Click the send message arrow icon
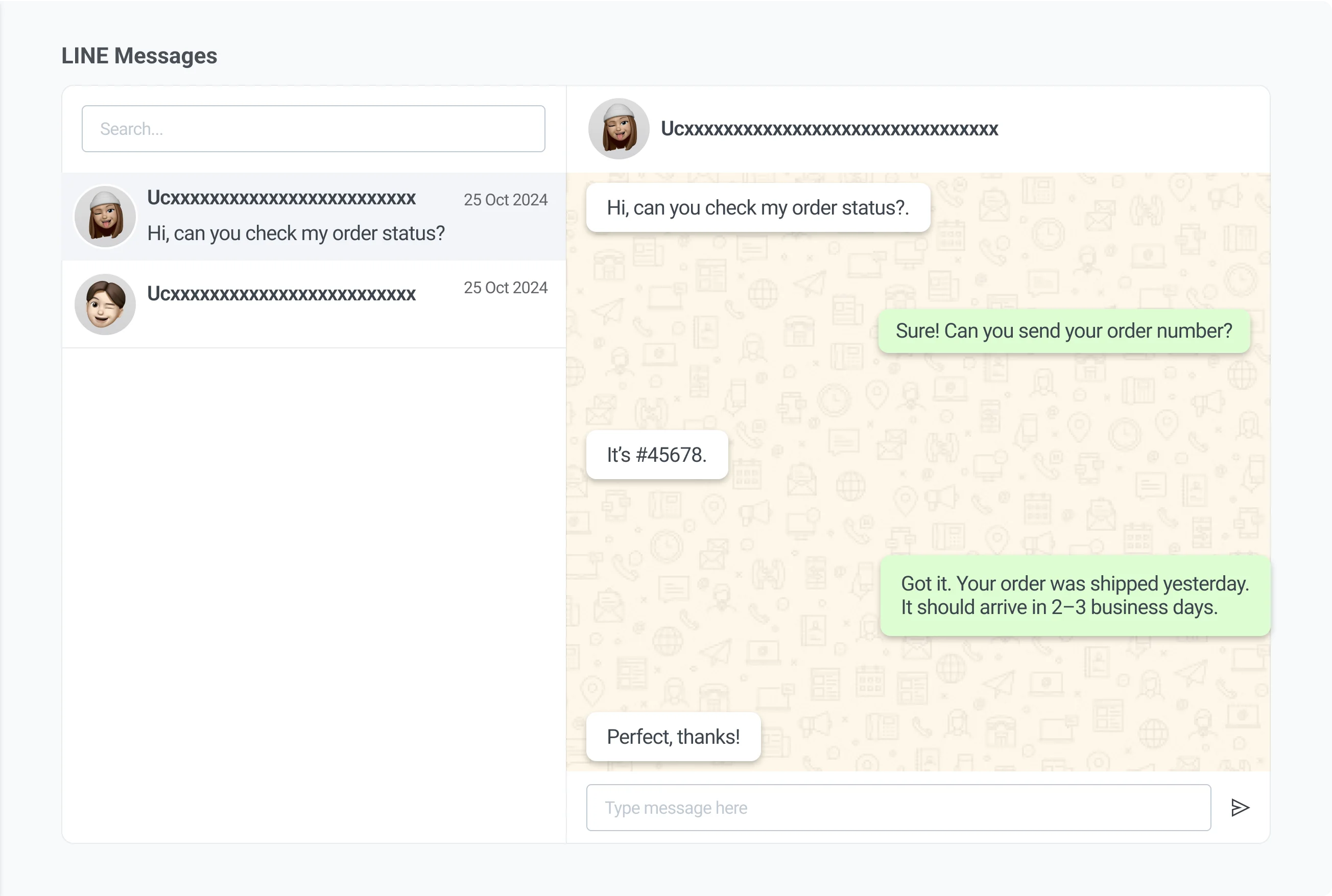 (1240, 808)
